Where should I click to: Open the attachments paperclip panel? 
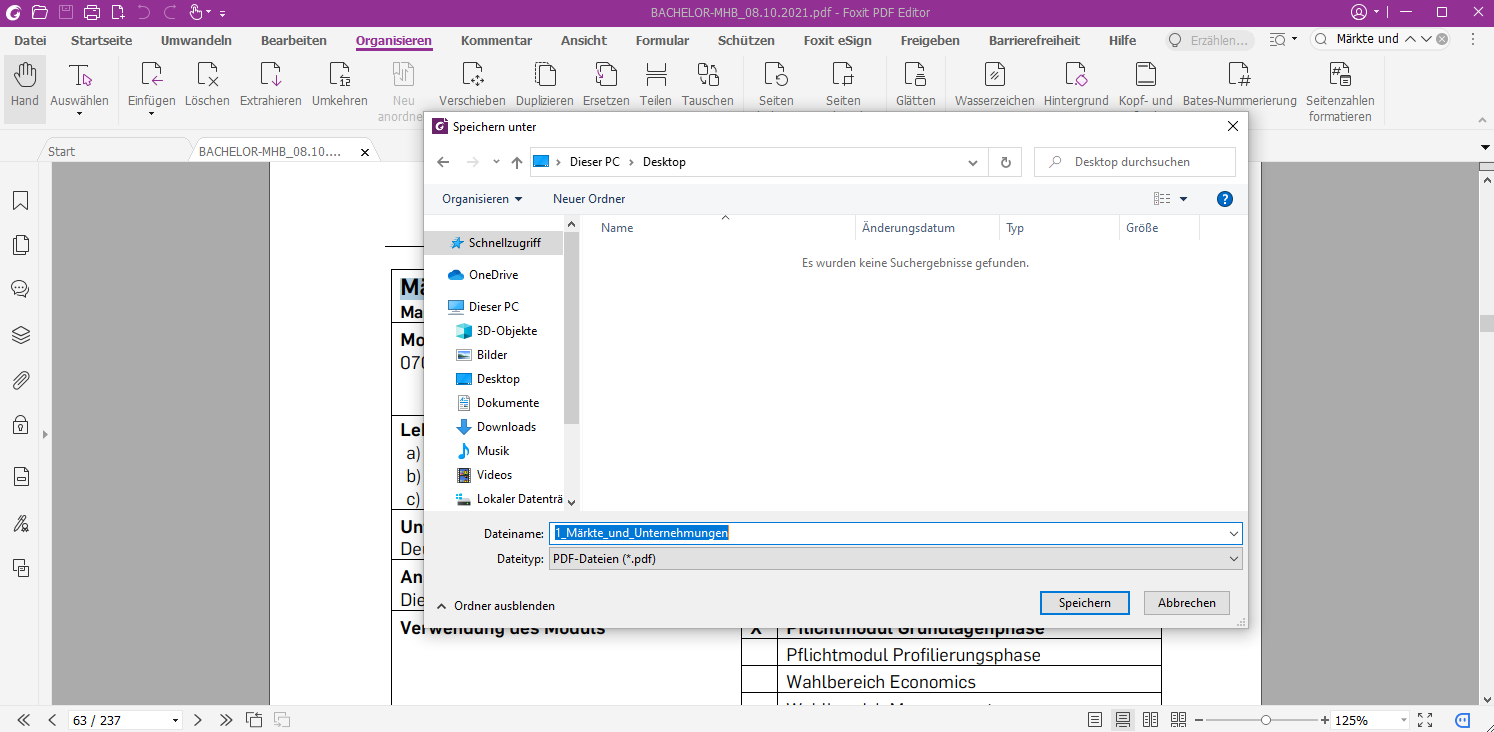20,380
